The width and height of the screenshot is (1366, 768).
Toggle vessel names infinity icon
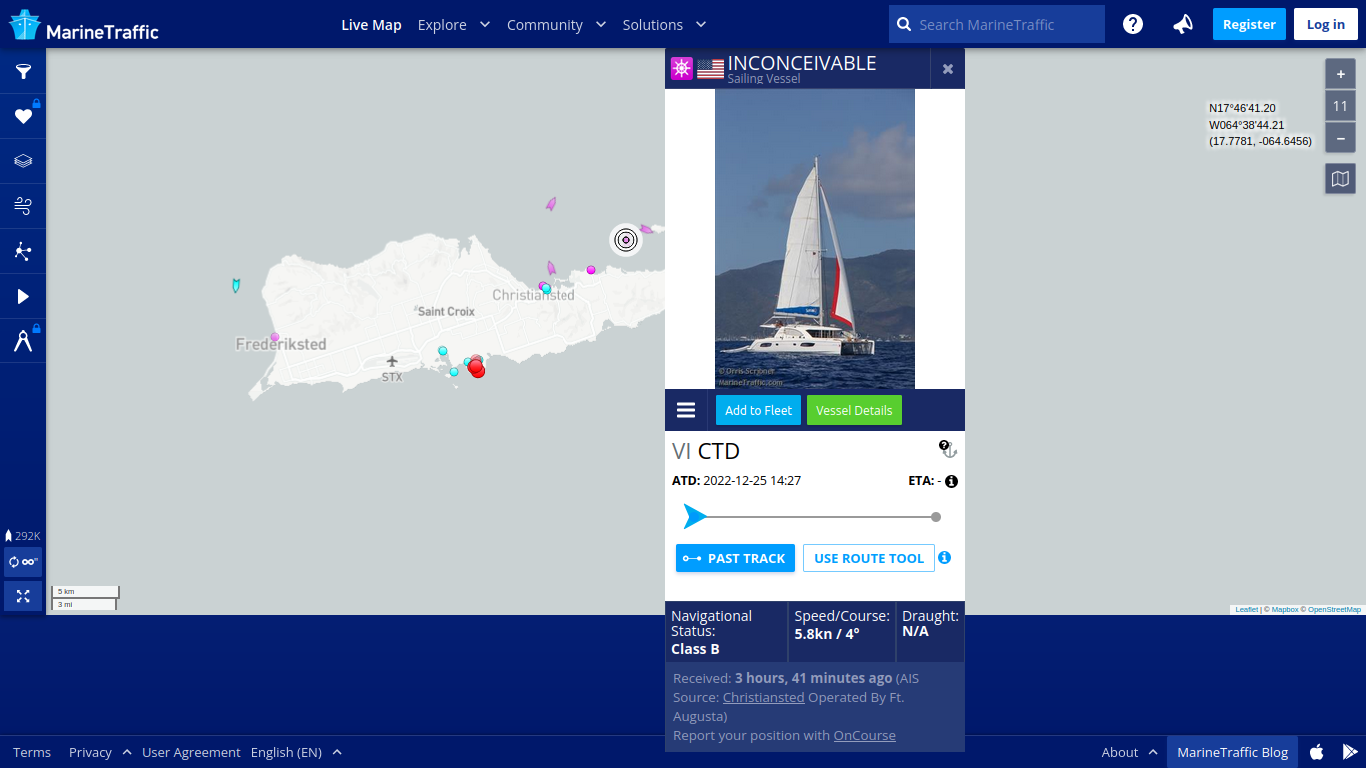23,562
